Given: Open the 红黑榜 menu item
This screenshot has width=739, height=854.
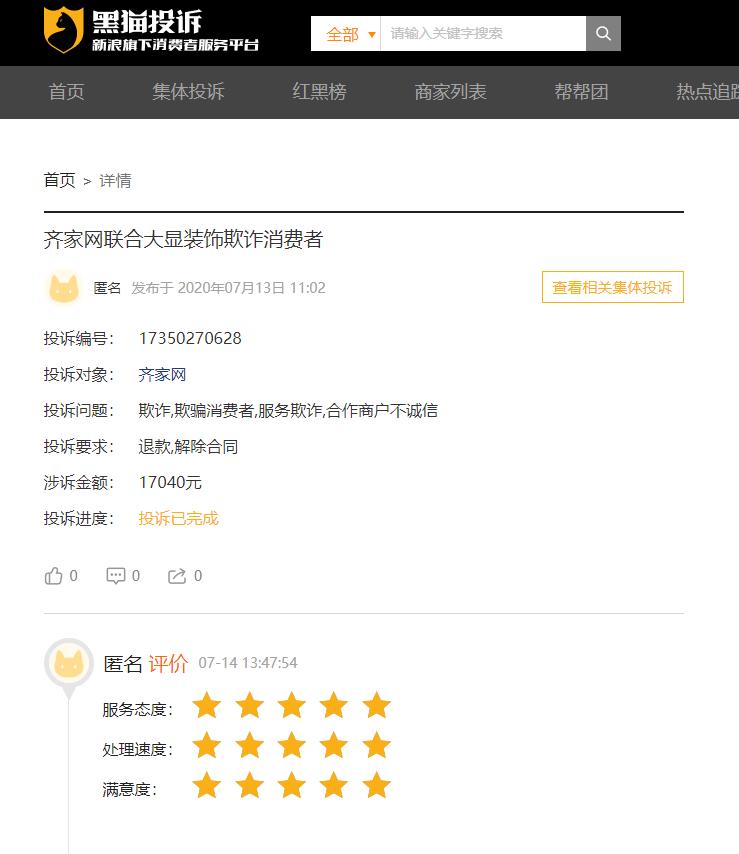Looking at the screenshot, I should (x=319, y=92).
